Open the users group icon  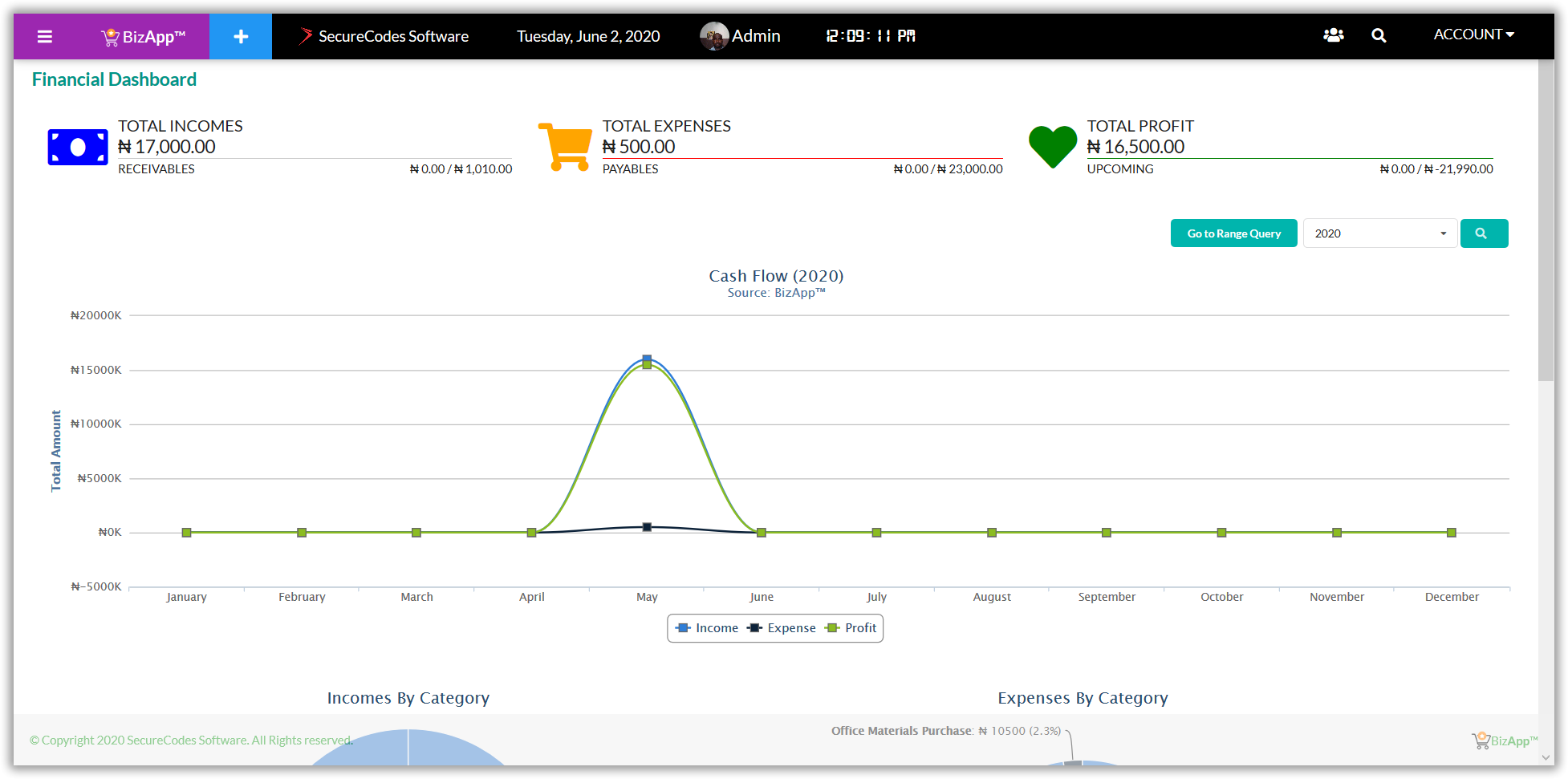click(1333, 35)
